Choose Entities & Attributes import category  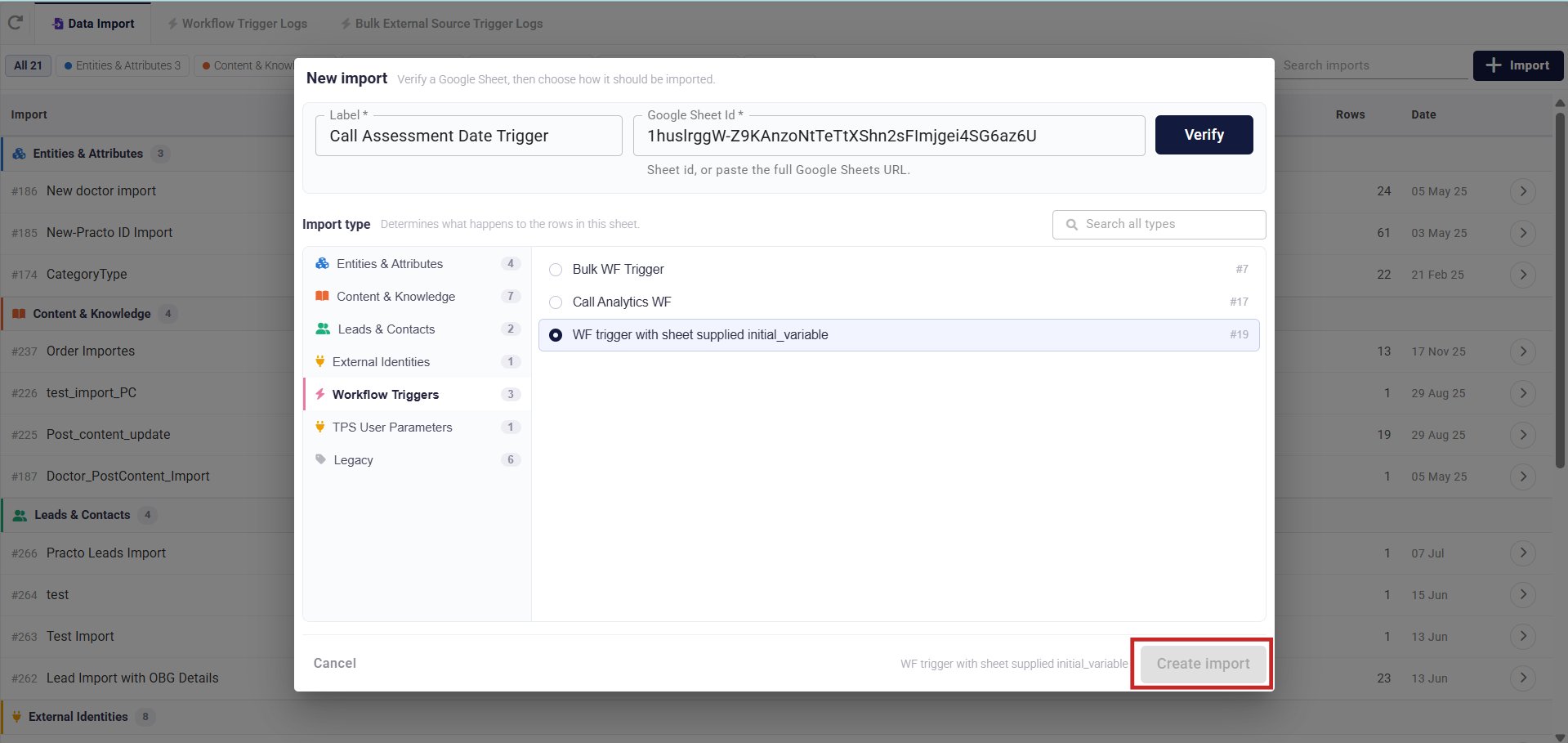coord(417,263)
